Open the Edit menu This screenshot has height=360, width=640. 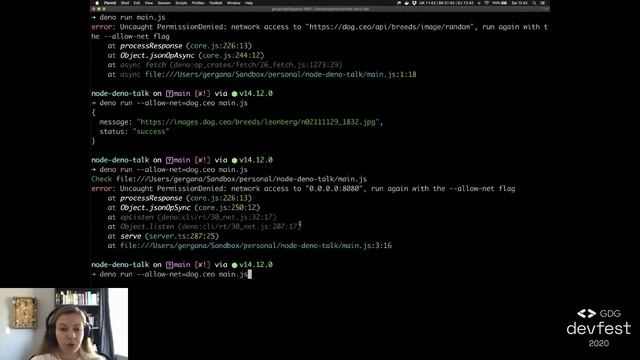[137, 3]
